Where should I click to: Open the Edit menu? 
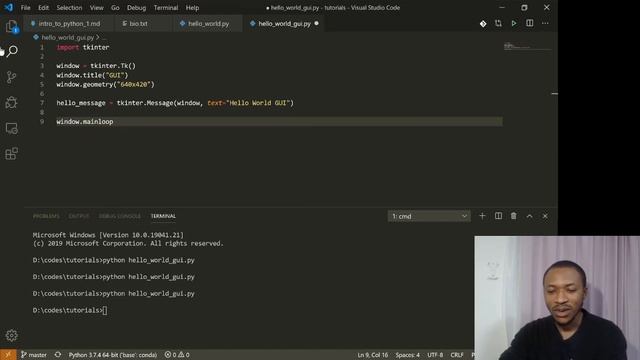click(43, 7)
